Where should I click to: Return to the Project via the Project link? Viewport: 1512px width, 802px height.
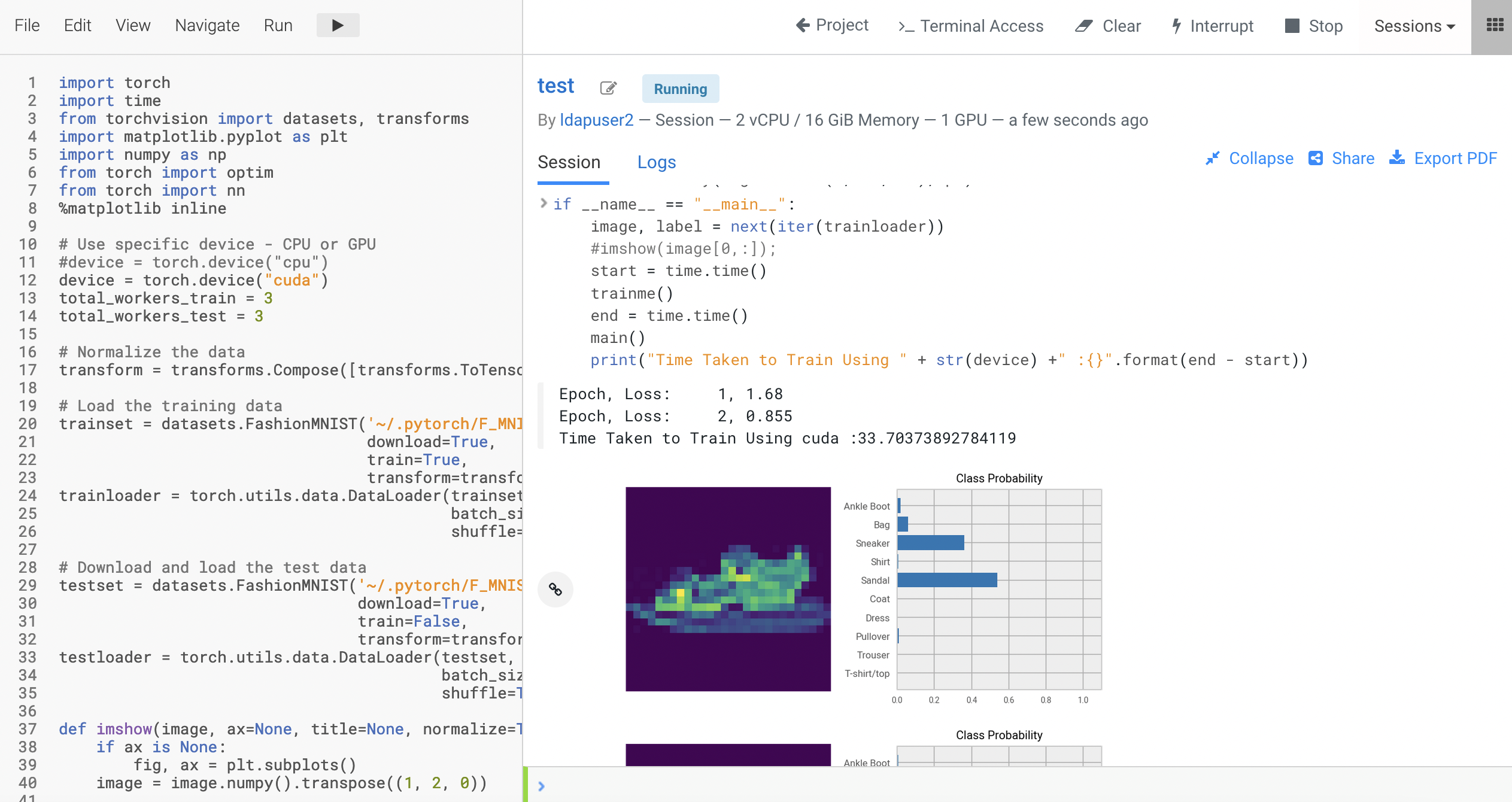click(x=831, y=26)
